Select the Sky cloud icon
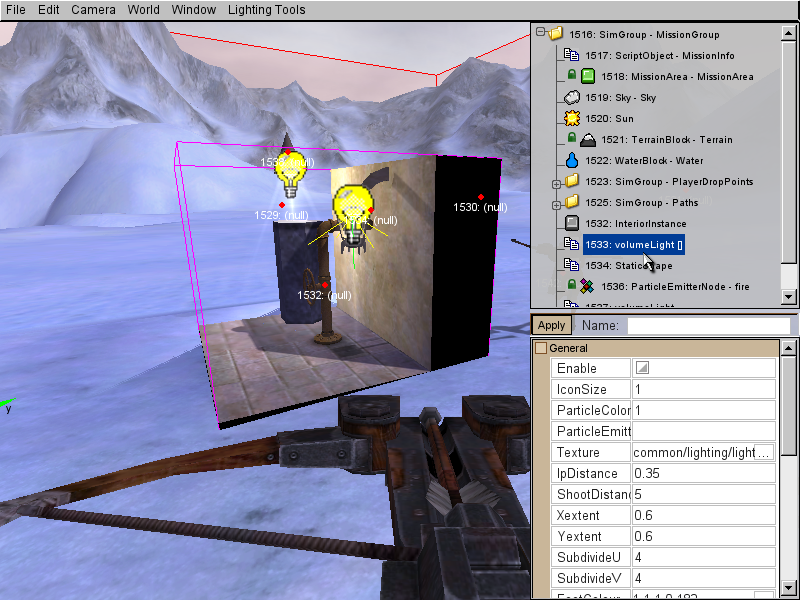The image size is (800, 600). (573, 97)
